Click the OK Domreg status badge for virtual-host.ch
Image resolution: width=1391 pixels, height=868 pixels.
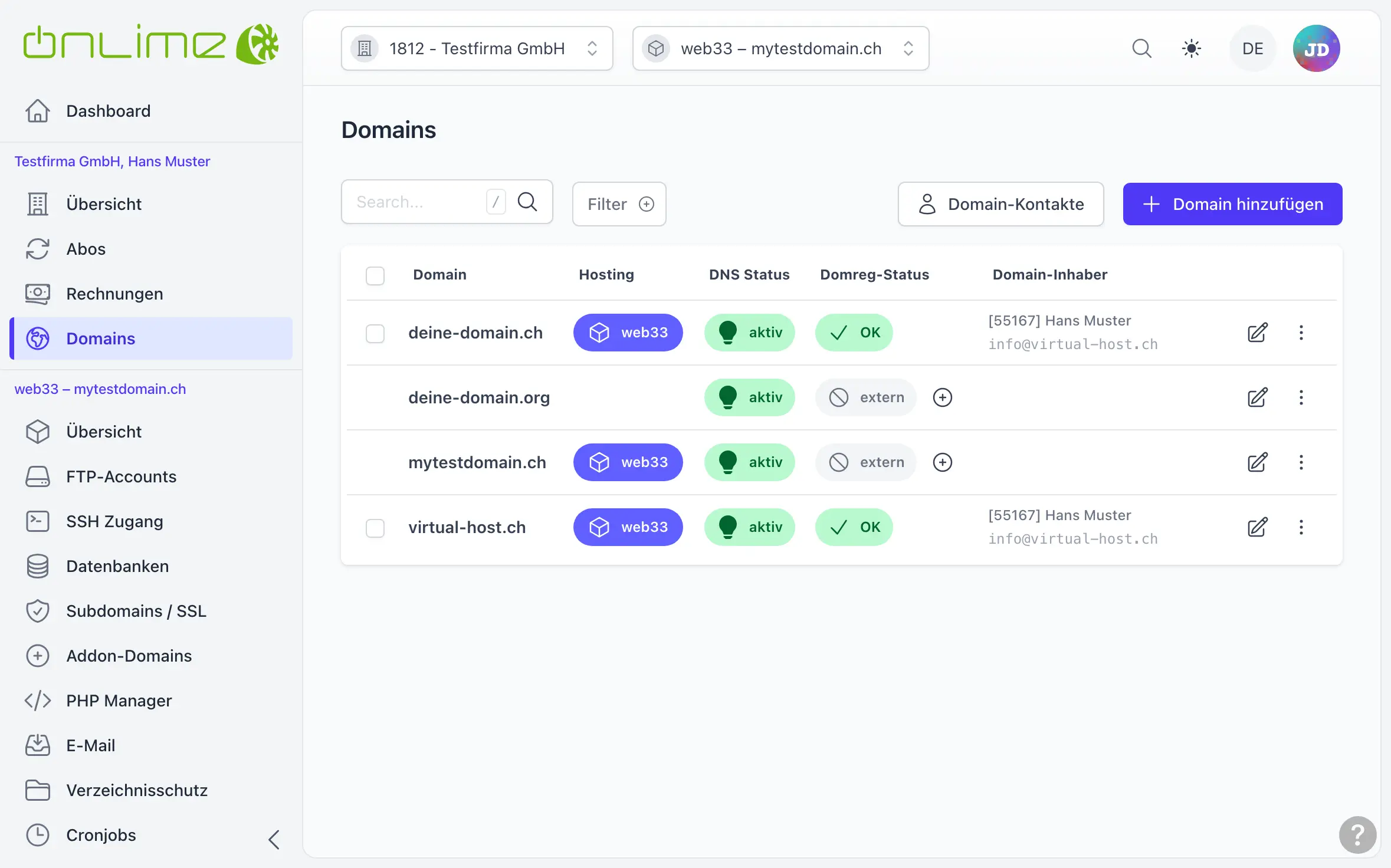tap(854, 527)
